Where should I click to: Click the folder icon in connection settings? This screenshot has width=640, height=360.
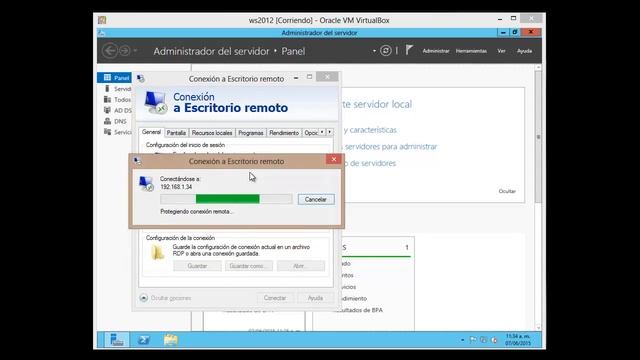[x=157, y=253]
